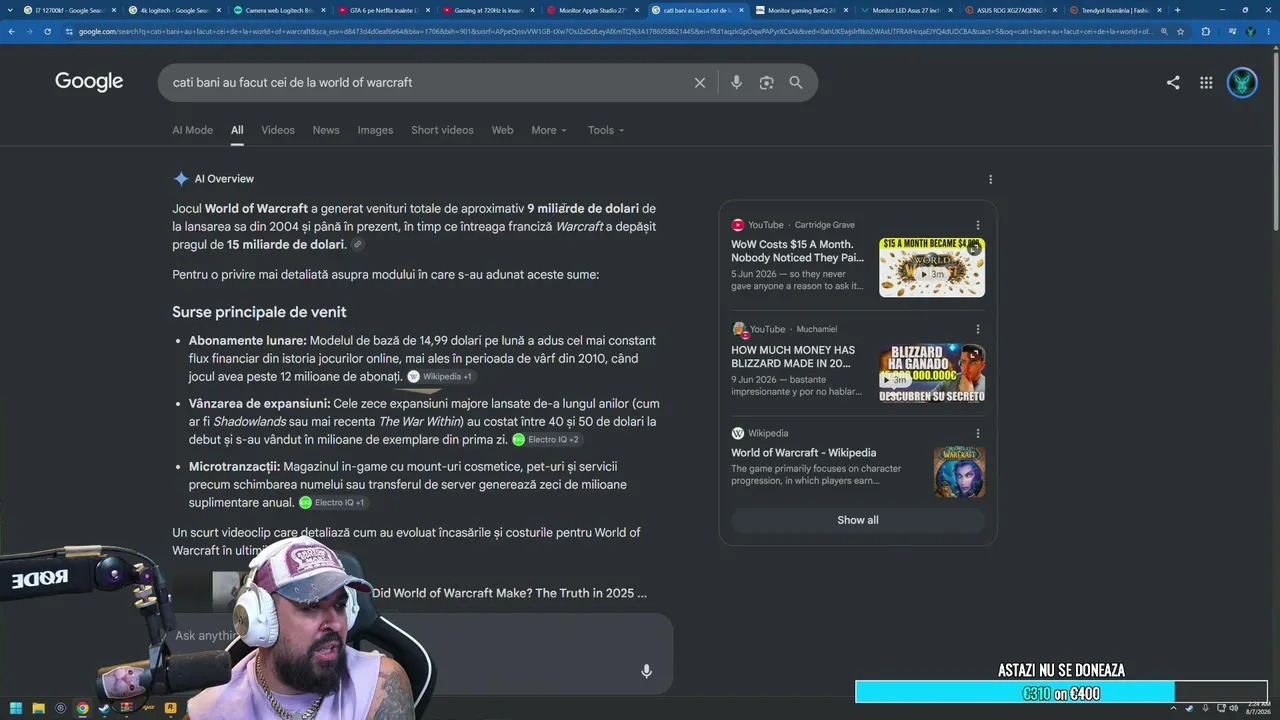This screenshot has height=720, width=1280.
Task: Expand the More search filters dropdown
Action: point(549,130)
